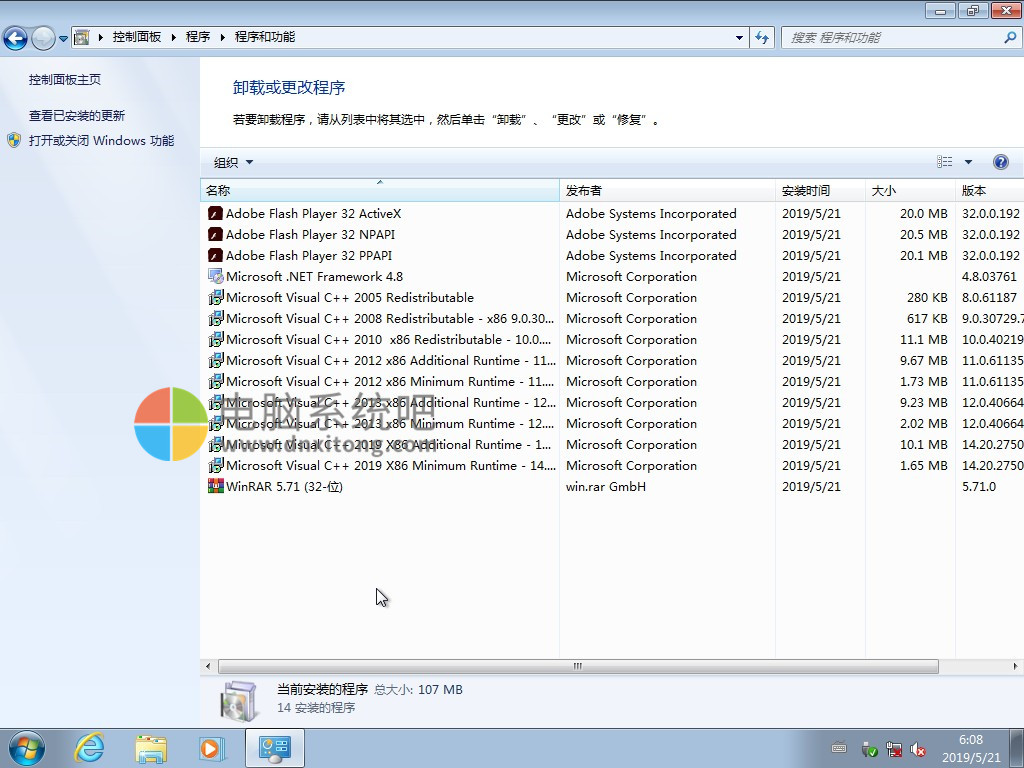This screenshot has height=768, width=1024.
Task: Click the Visual C++ 2012 Additional Runtime icon
Action: tap(216, 360)
